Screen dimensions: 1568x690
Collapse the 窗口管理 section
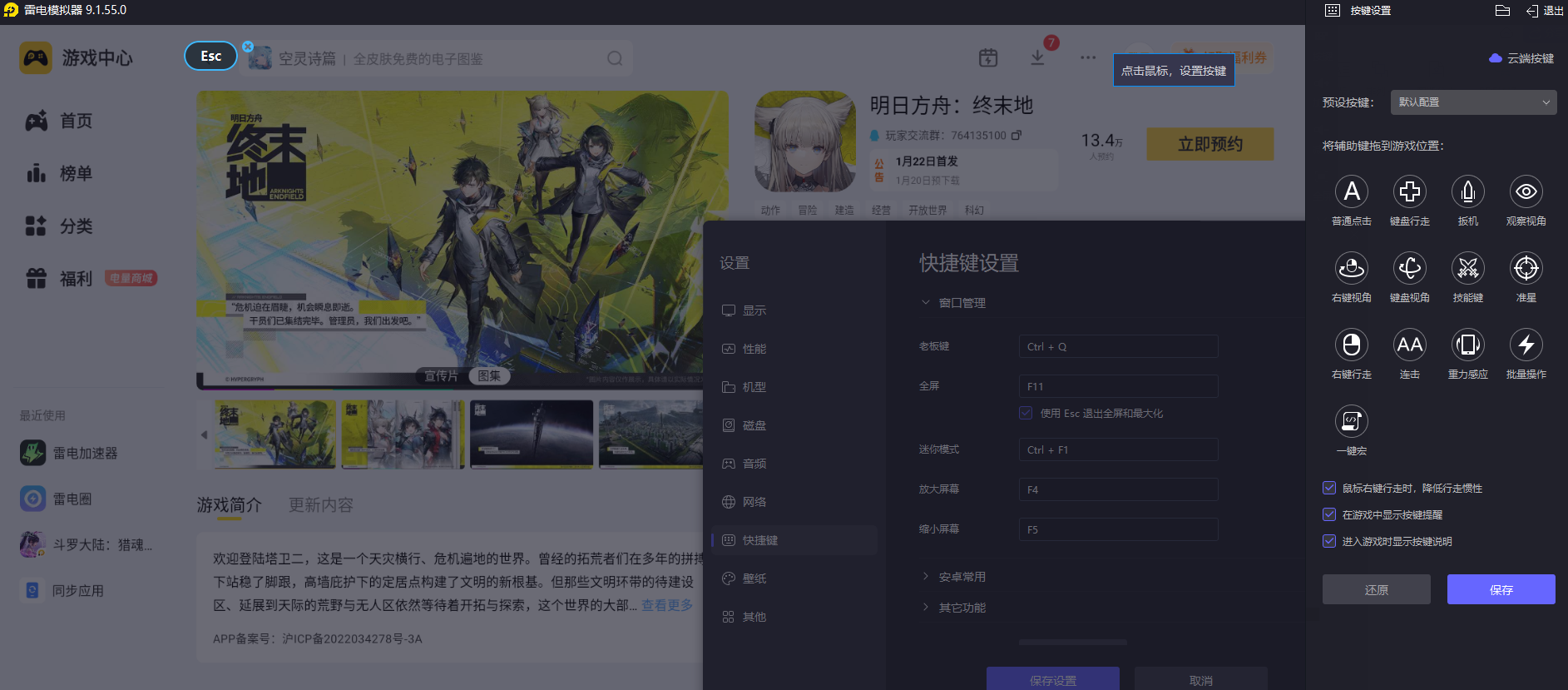pos(962,303)
